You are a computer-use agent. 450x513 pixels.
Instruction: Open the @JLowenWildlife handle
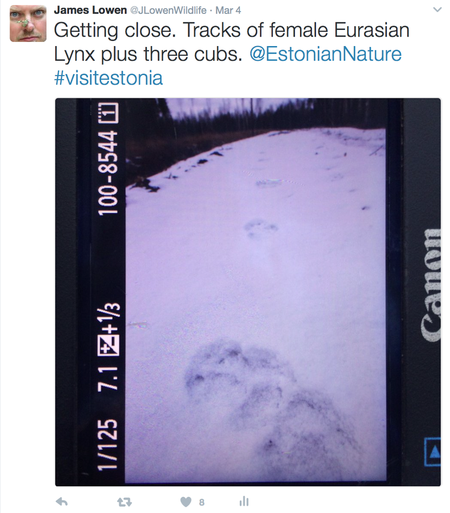[x=168, y=10]
